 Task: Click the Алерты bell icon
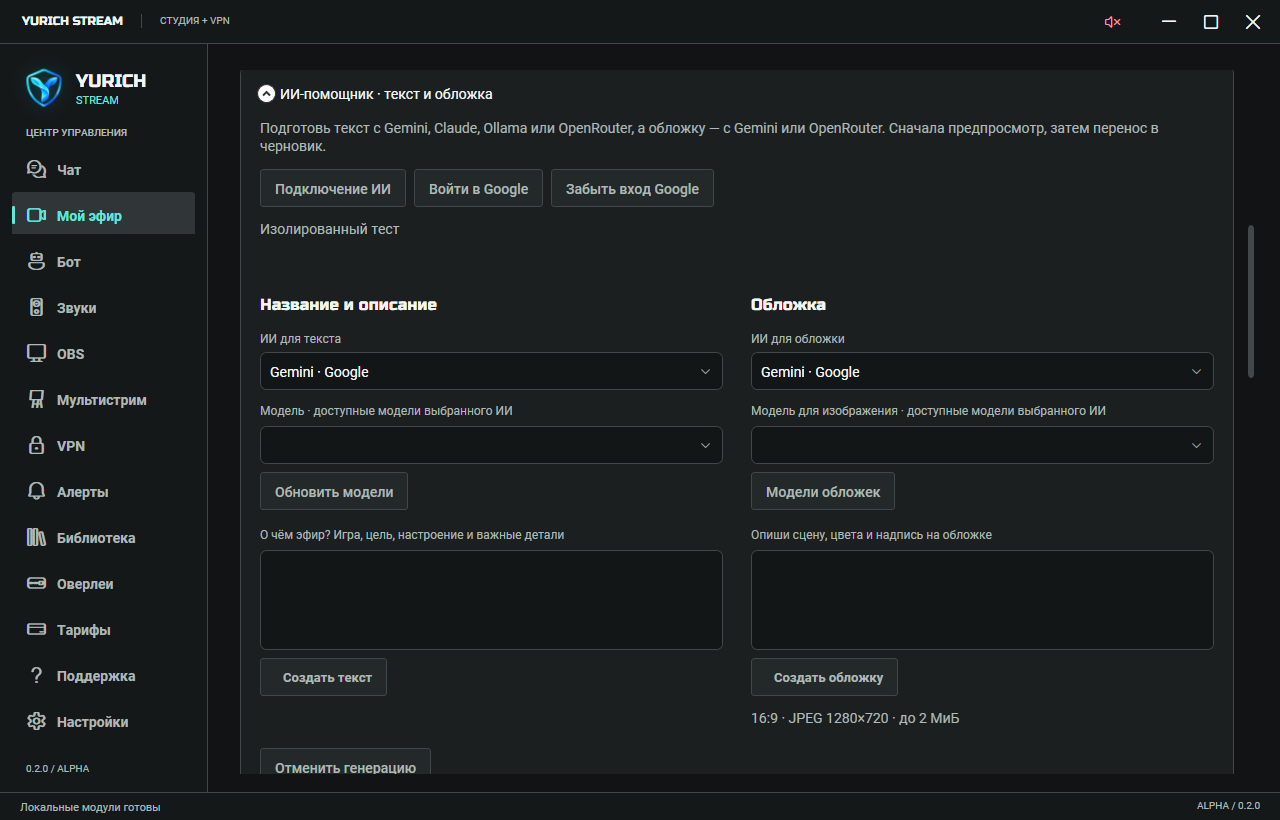pyautogui.click(x=37, y=492)
